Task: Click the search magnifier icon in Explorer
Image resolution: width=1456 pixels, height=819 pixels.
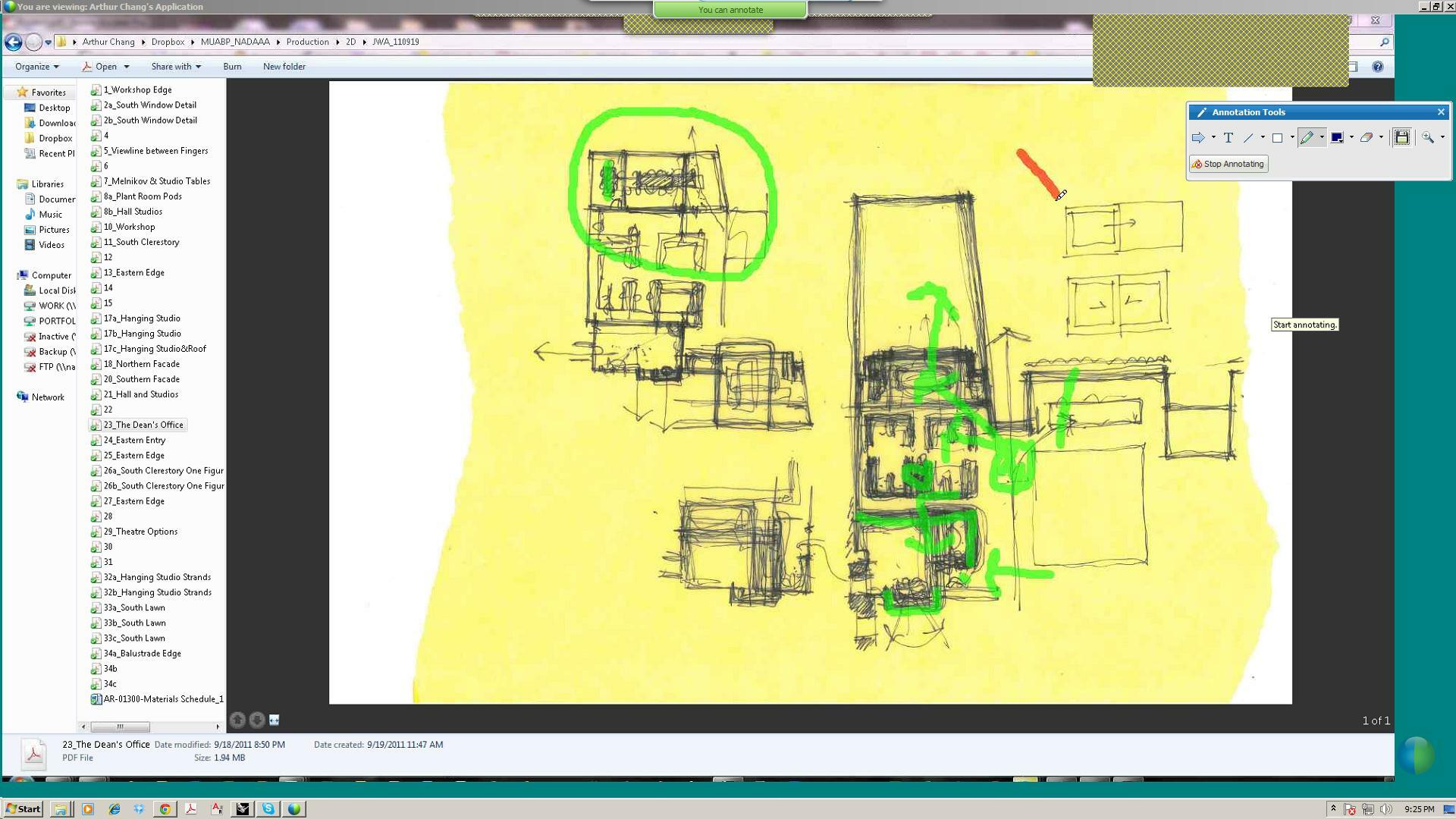Action: (x=1384, y=42)
